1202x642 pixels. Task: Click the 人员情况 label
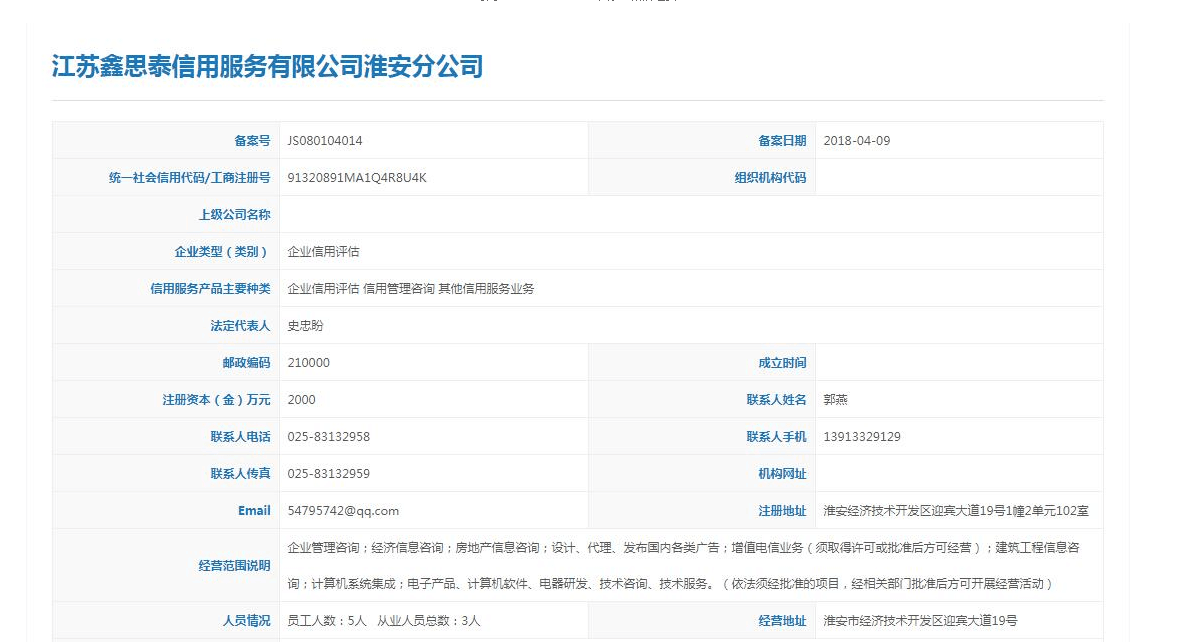click(x=247, y=621)
